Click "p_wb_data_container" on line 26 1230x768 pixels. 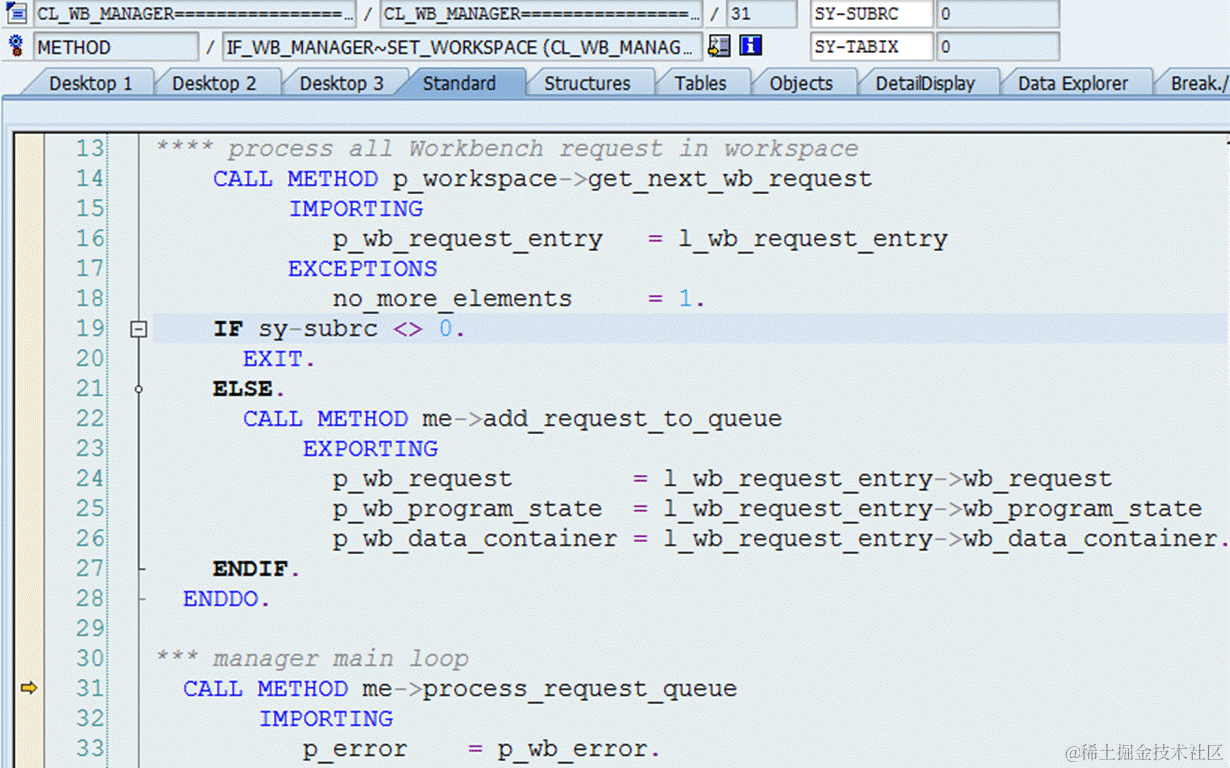[x=475, y=539]
